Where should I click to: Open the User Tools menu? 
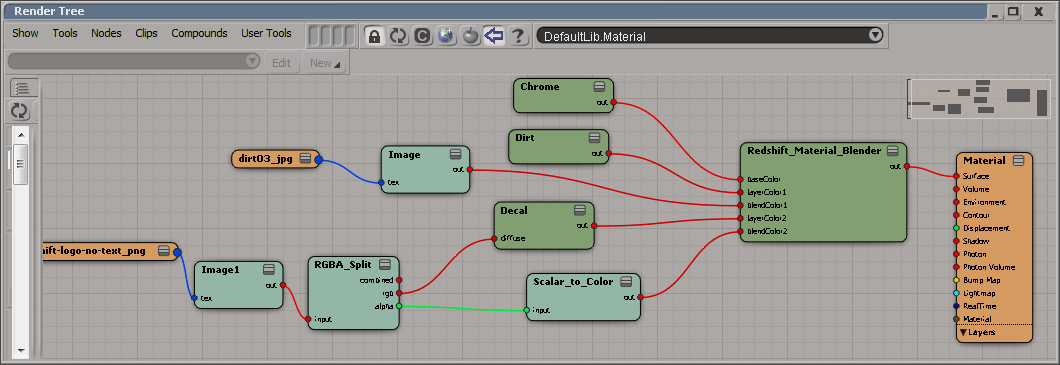point(266,33)
